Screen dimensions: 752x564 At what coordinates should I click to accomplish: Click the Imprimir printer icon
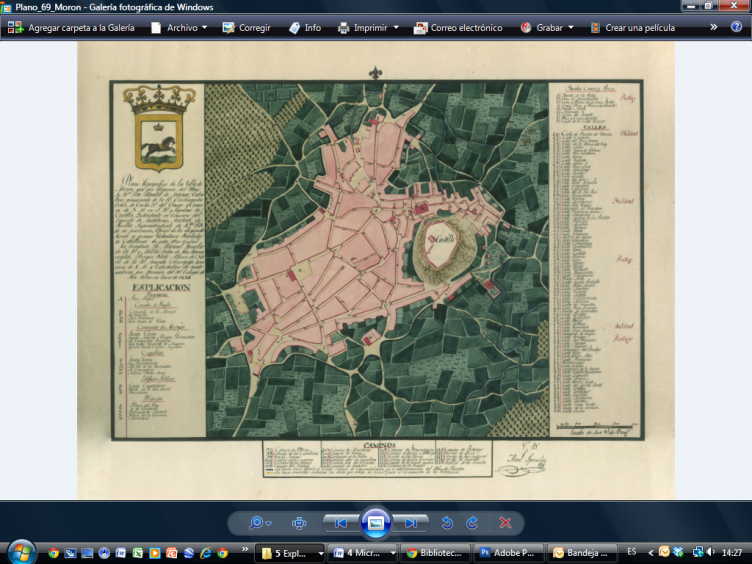click(x=343, y=28)
